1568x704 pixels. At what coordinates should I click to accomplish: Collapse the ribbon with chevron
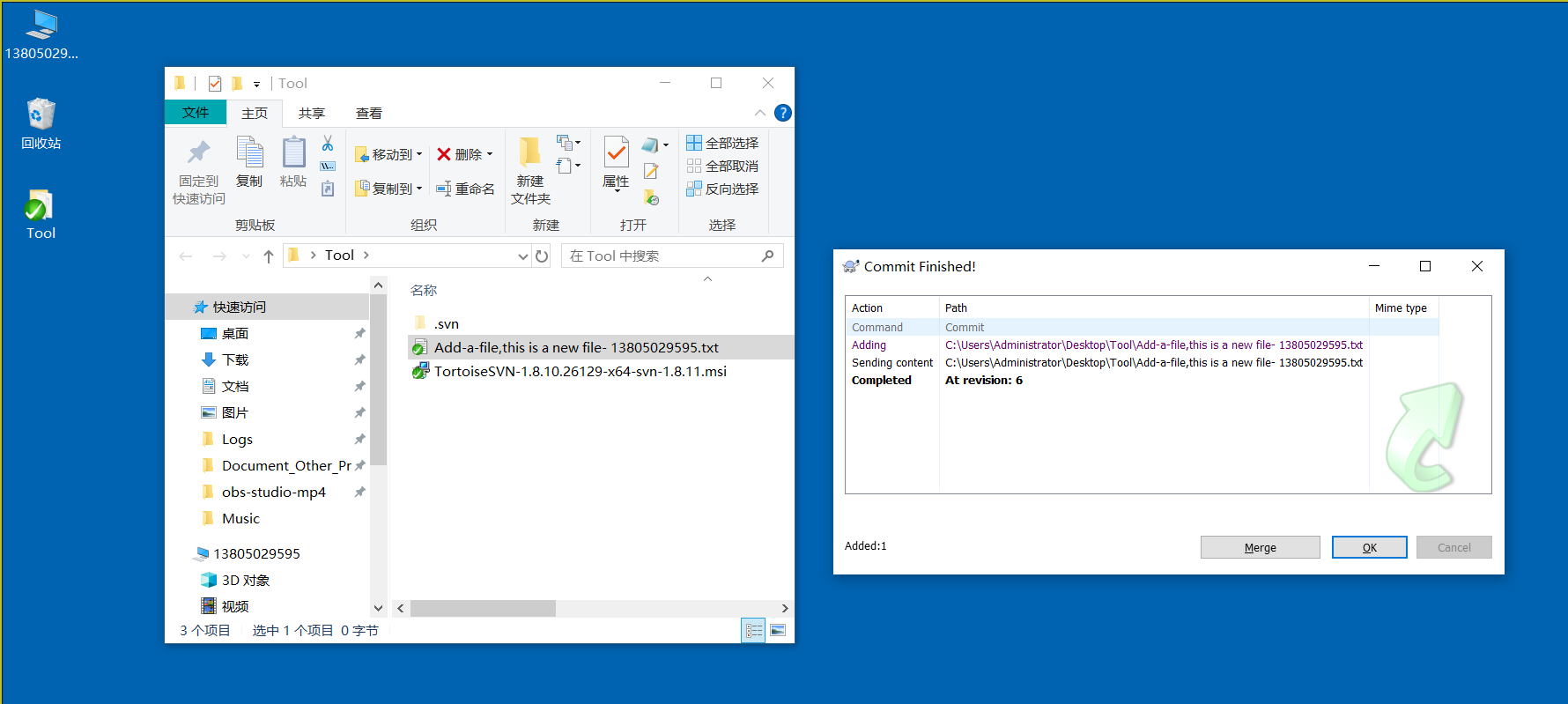click(759, 113)
